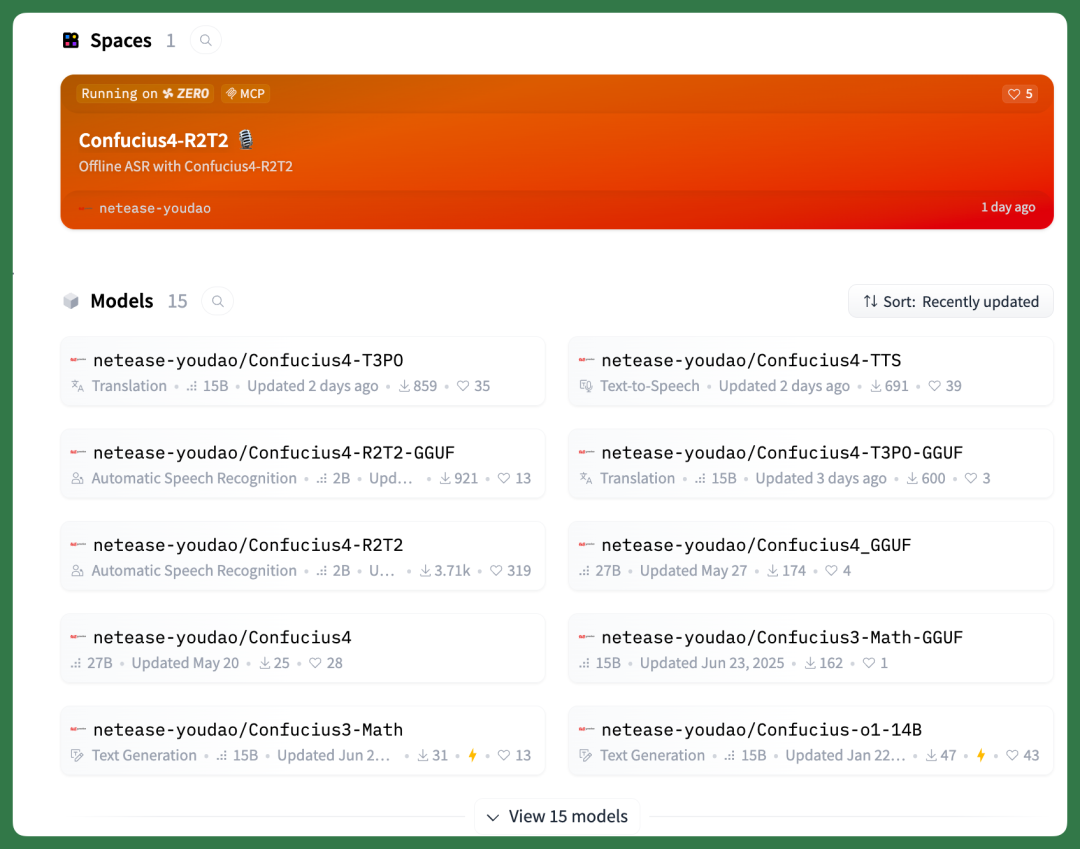Viewport: 1080px width, 849px height.
Task: Open the Confucius4-R2T2 space title
Action: (x=153, y=140)
